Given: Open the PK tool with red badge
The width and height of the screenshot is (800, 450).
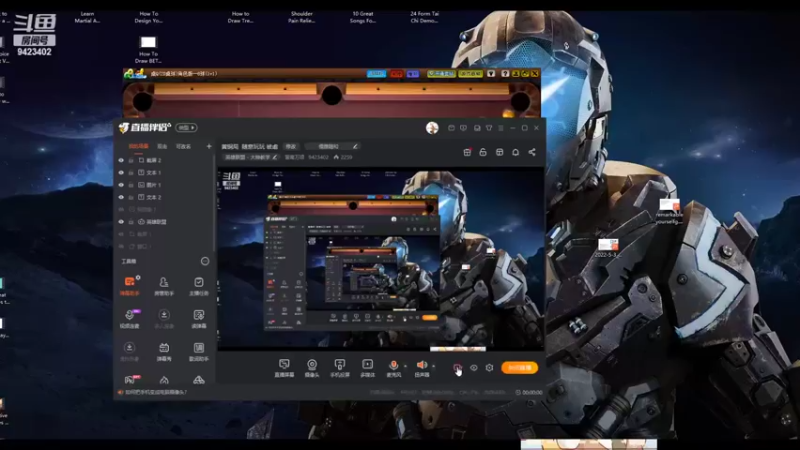Looking at the screenshot, I should click(131, 379).
